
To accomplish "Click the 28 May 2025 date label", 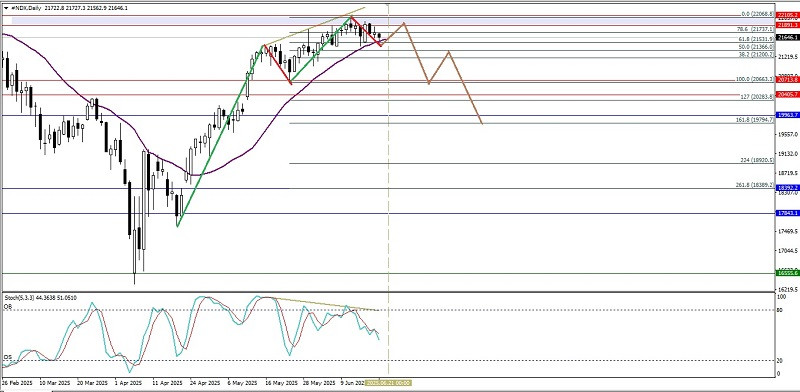I will [319, 382].
